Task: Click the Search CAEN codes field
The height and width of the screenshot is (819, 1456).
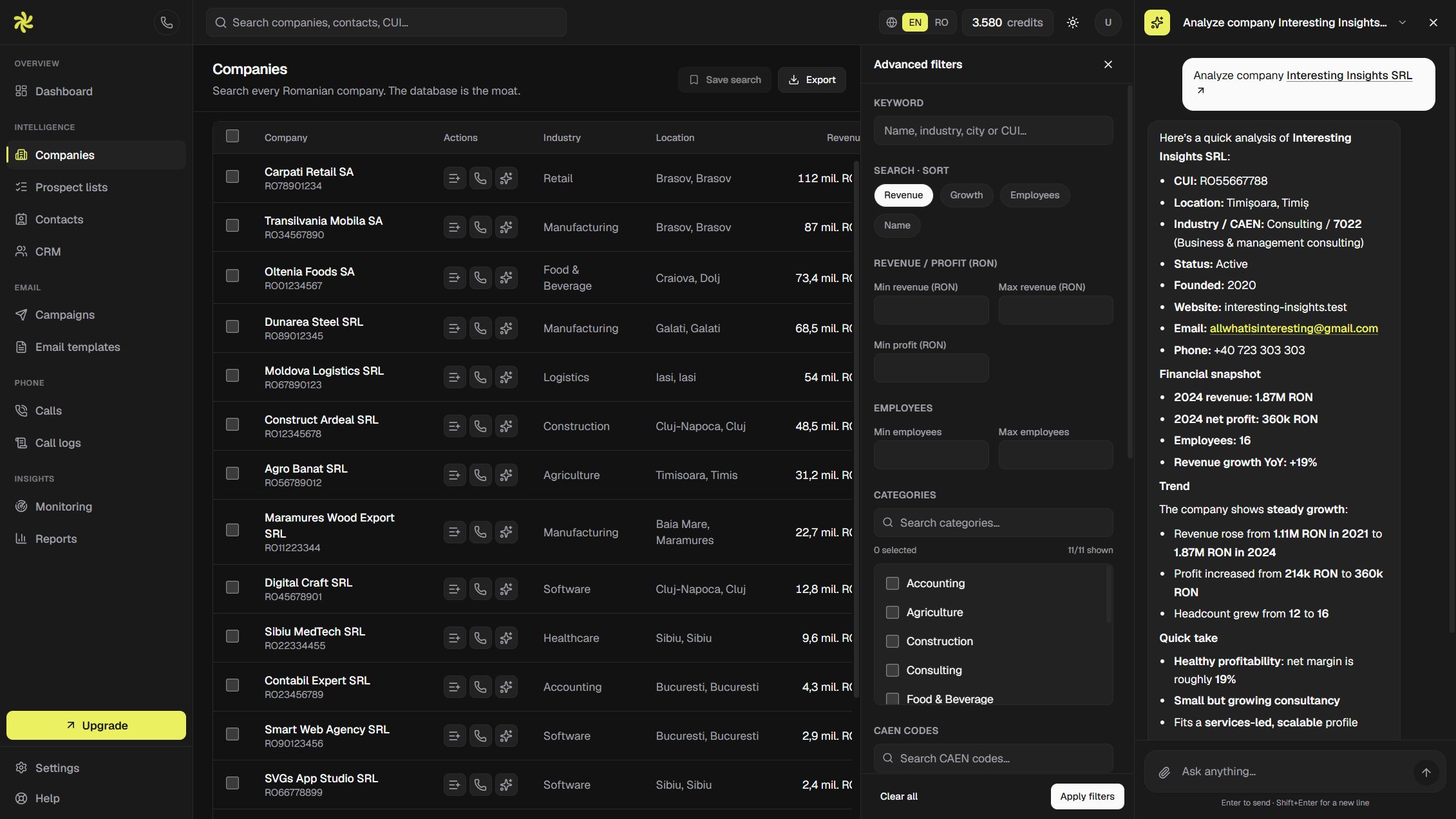Action: (993, 758)
